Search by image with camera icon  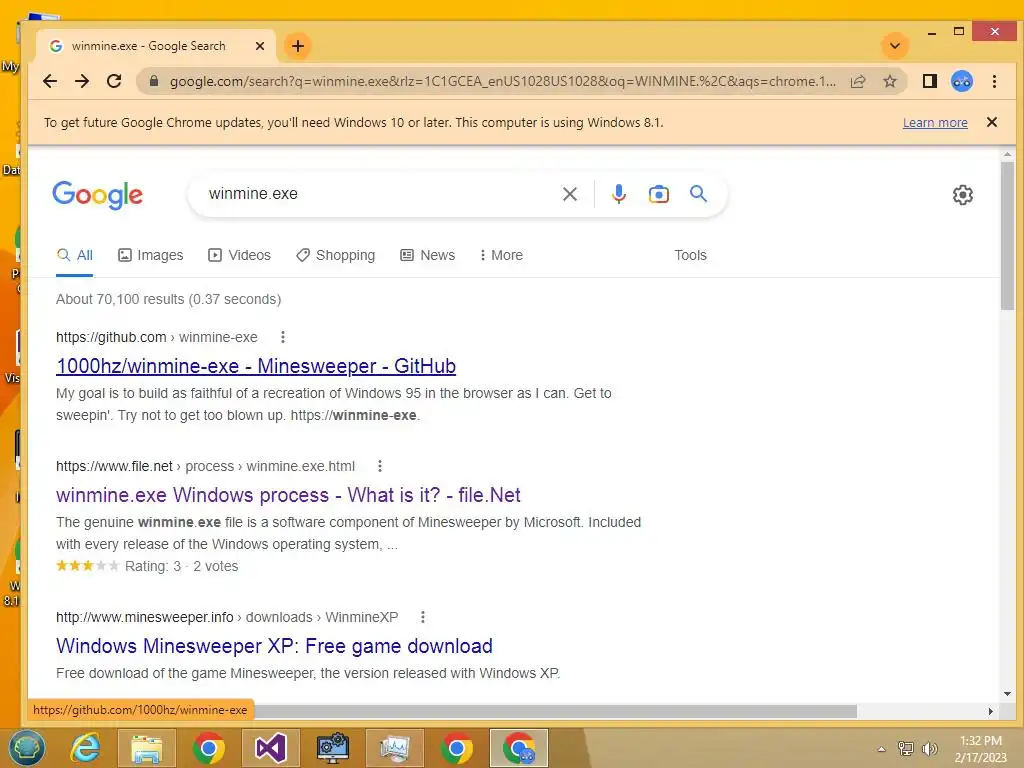tap(658, 194)
